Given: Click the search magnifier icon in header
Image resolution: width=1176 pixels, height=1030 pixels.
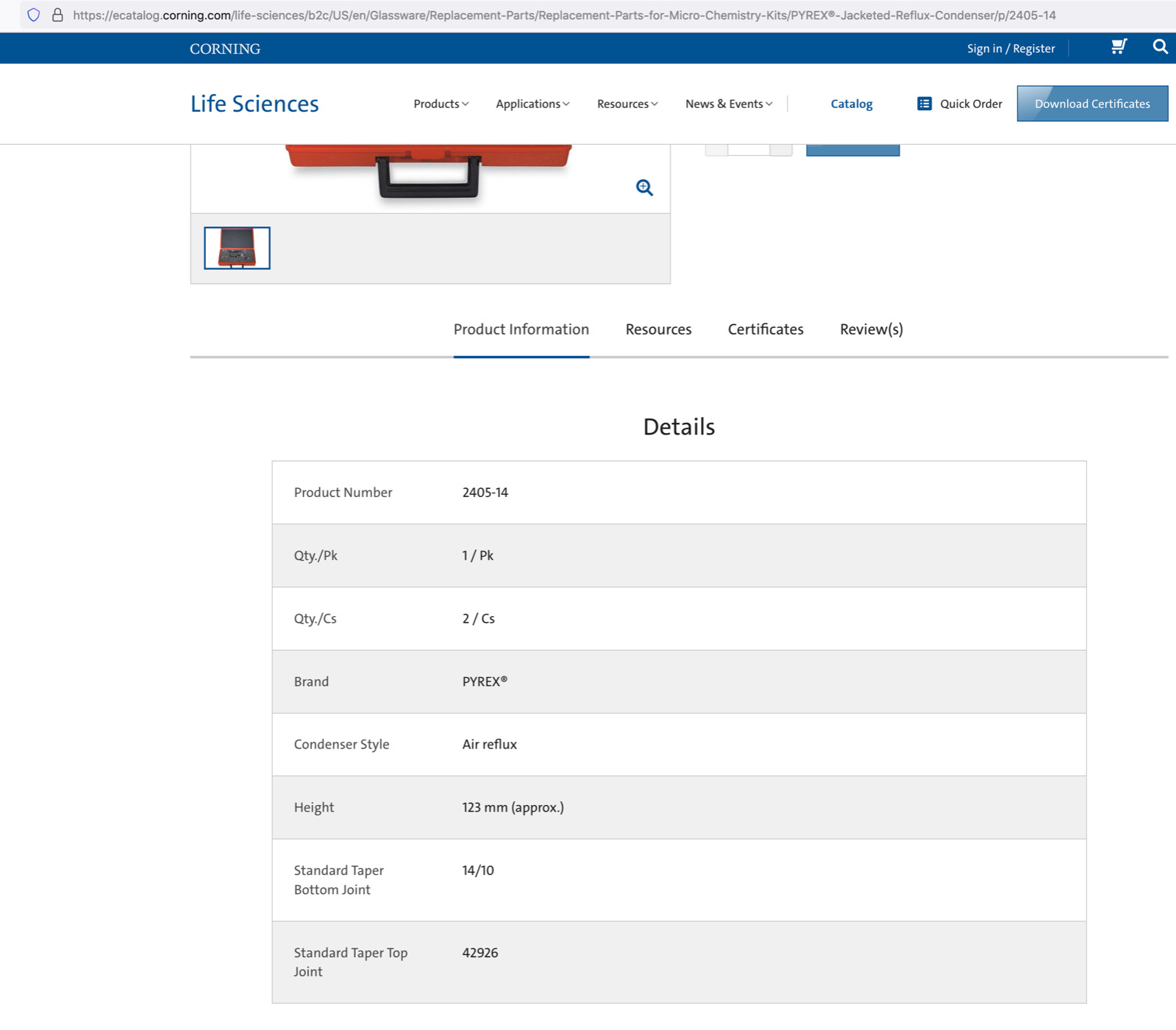Looking at the screenshot, I should pos(1160,48).
